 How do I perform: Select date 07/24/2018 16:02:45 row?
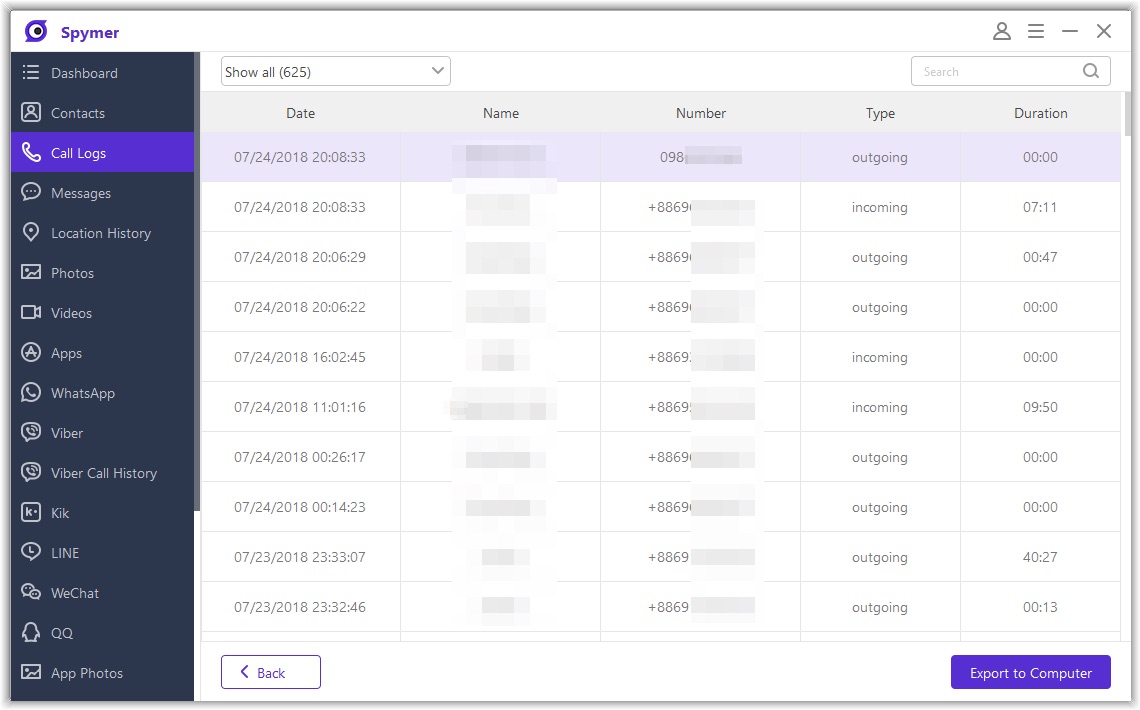click(660, 357)
